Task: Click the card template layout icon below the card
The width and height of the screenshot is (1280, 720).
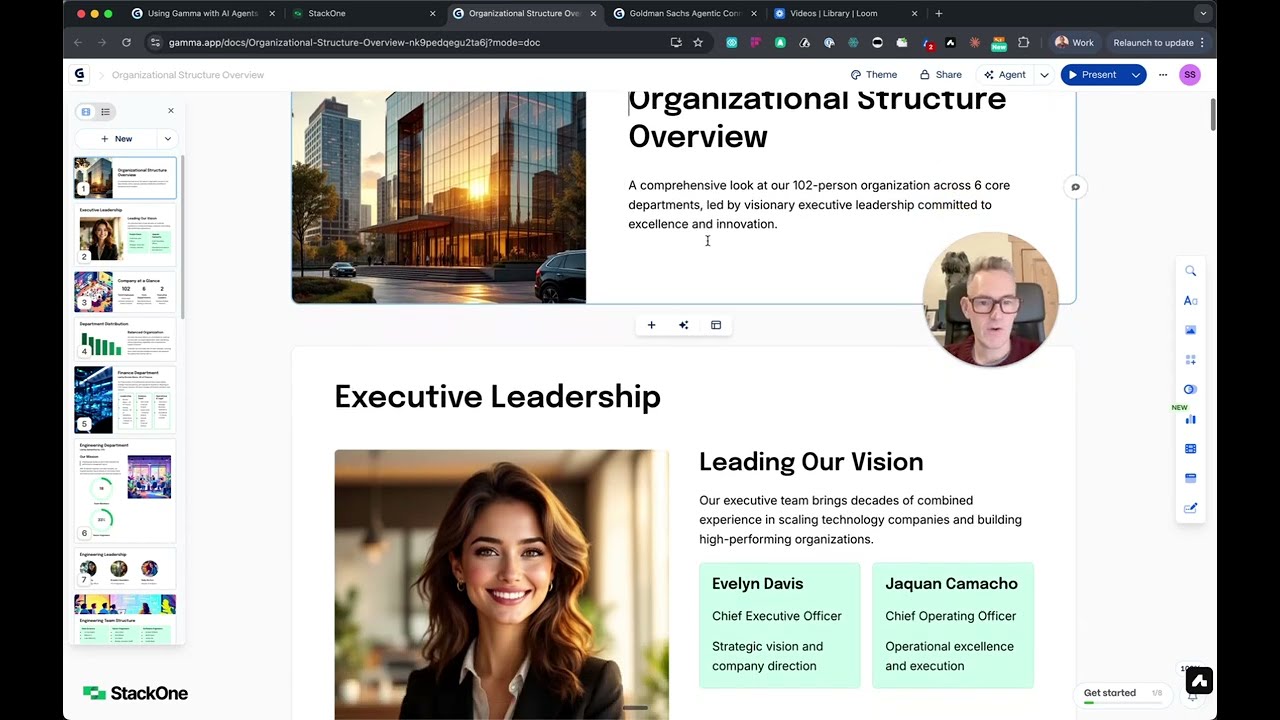Action: click(x=716, y=325)
